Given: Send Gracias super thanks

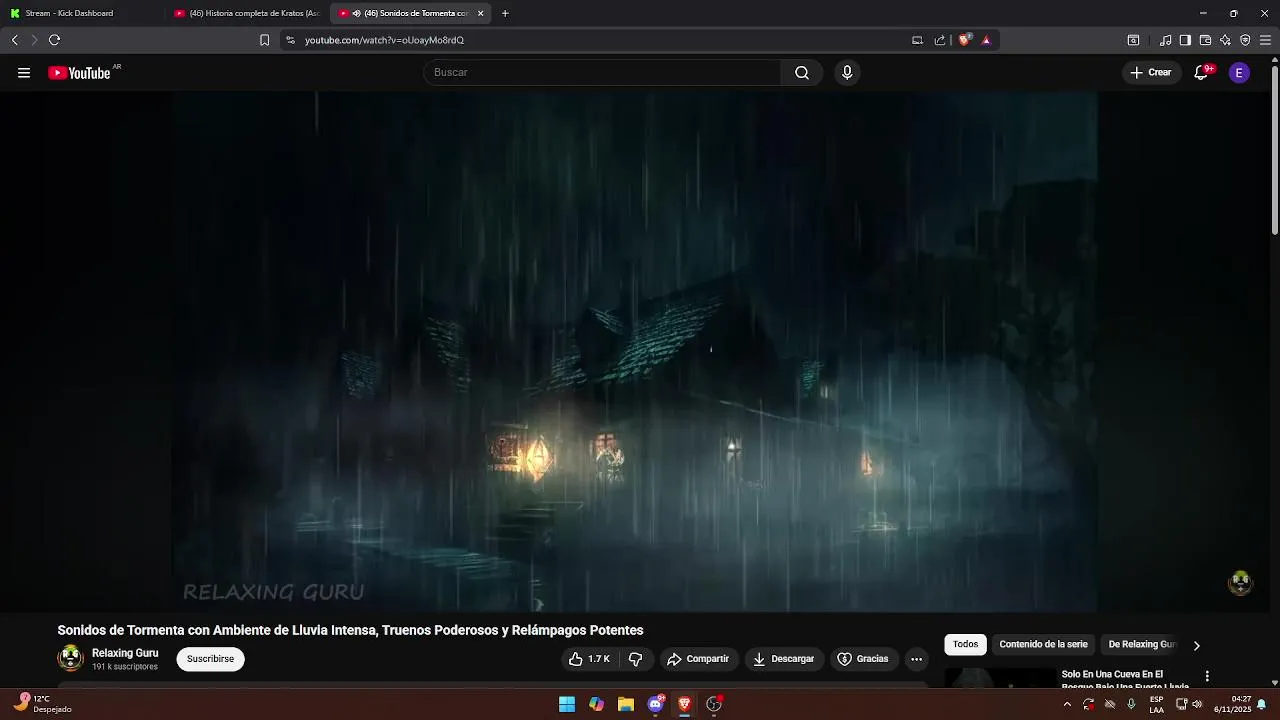Looking at the screenshot, I should [x=863, y=659].
